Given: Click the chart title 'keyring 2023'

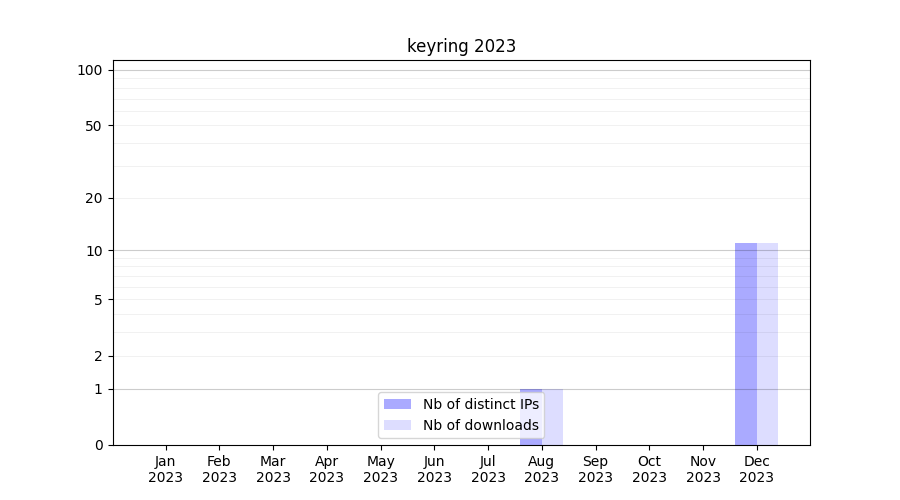Looking at the screenshot, I should coord(461,46).
